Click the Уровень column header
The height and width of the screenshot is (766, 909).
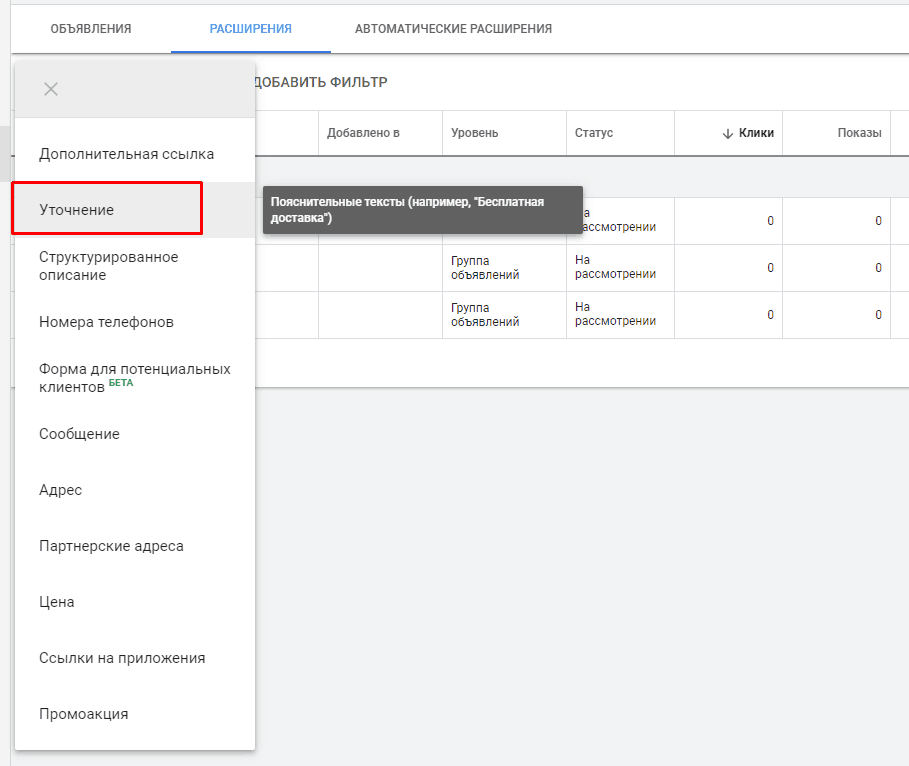pyautogui.click(x=473, y=133)
